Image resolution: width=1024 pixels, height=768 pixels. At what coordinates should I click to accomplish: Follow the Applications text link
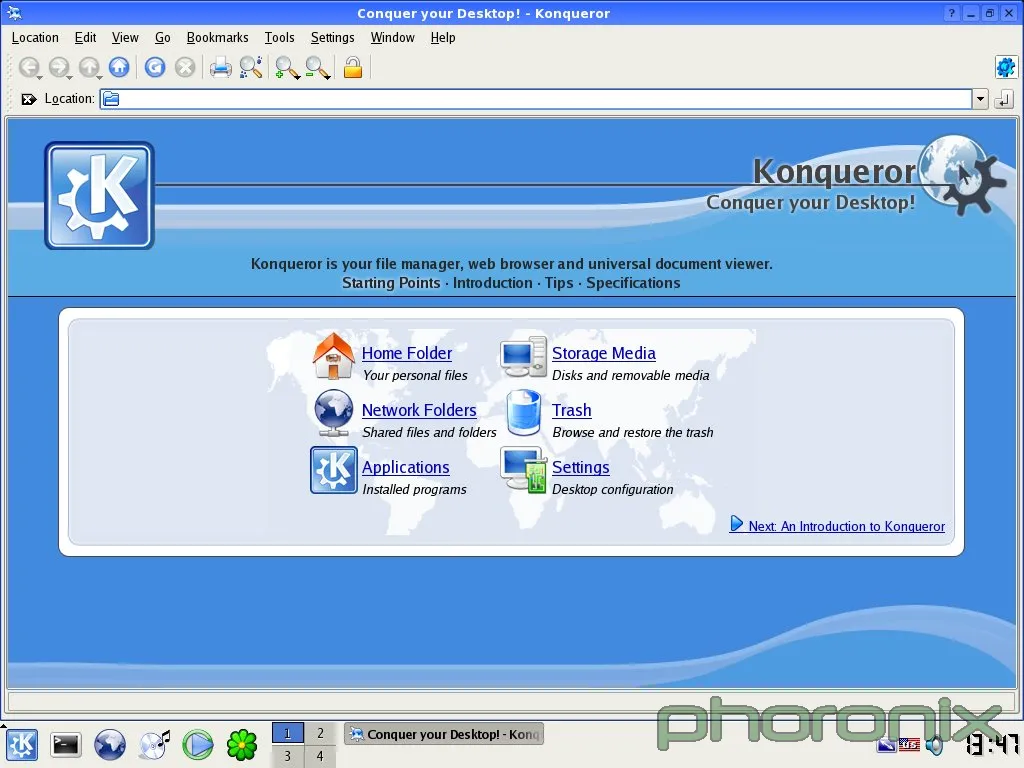(x=406, y=468)
